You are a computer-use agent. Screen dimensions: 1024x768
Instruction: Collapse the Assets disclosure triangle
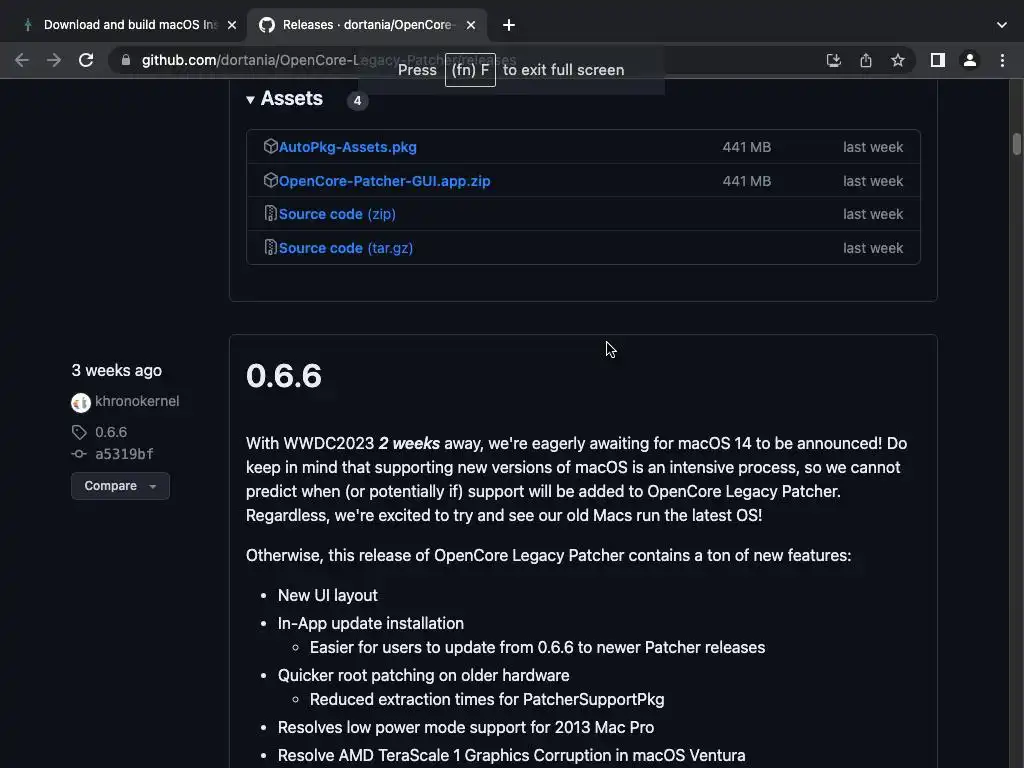pos(250,99)
